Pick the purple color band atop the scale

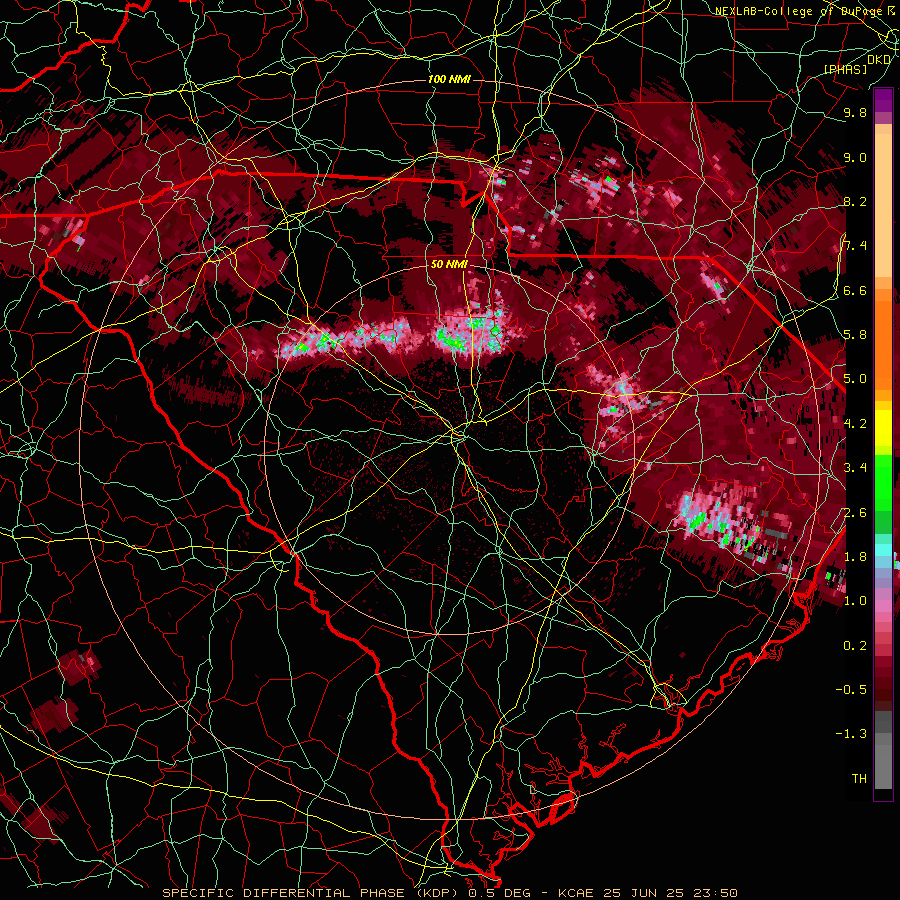click(883, 100)
